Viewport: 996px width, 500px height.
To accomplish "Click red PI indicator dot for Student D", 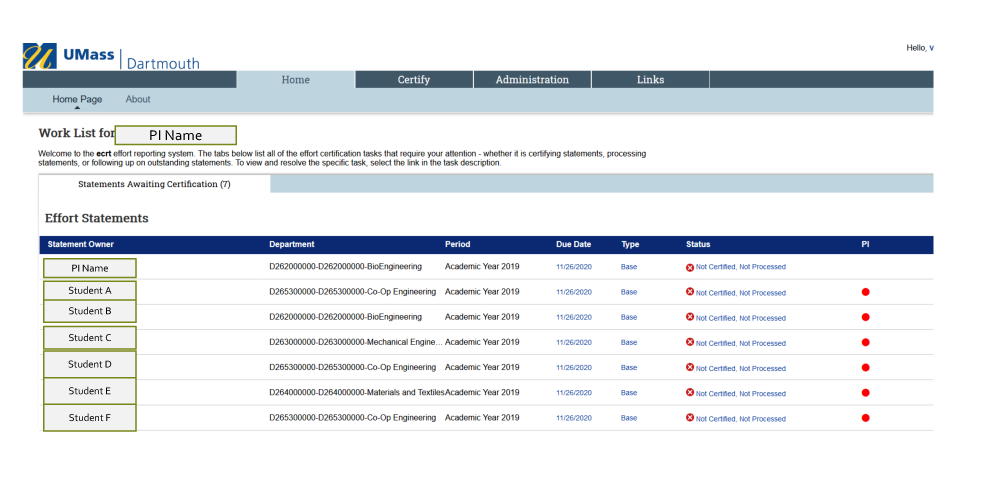I will coord(865,368).
